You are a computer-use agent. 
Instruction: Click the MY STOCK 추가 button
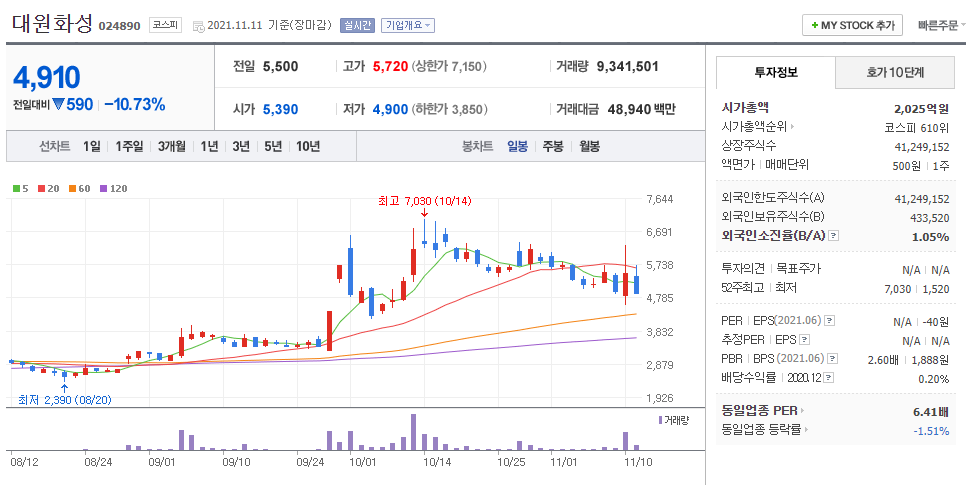[852, 26]
